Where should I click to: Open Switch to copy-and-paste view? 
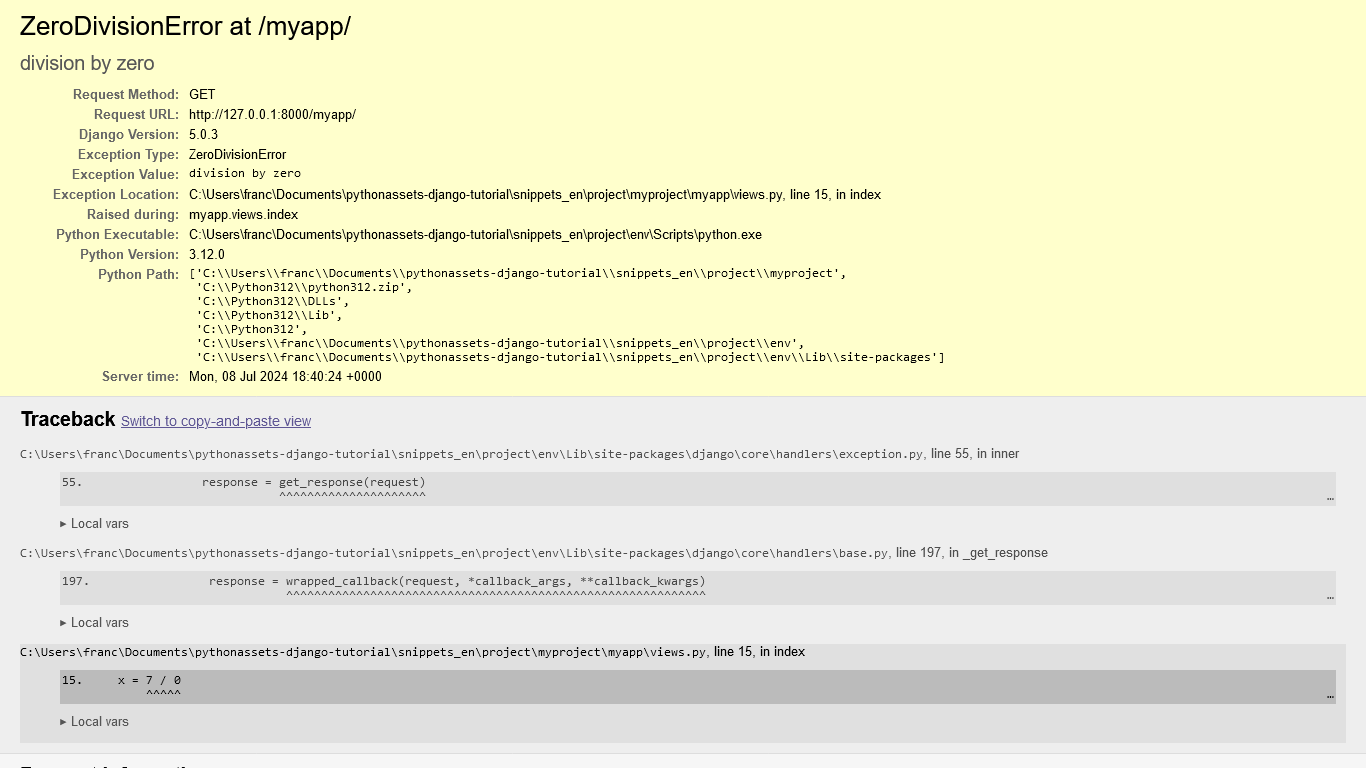tap(216, 421)
